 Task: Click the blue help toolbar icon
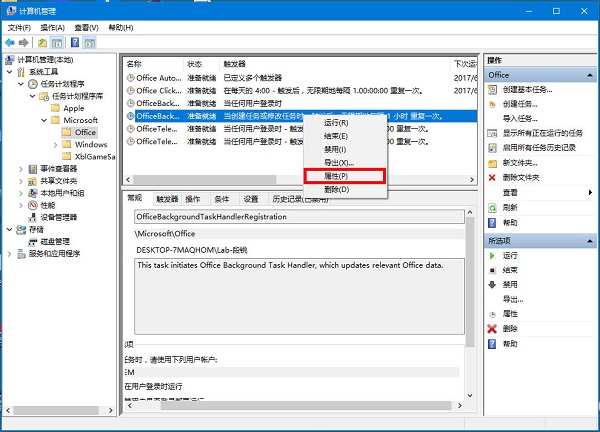[75, 43]
